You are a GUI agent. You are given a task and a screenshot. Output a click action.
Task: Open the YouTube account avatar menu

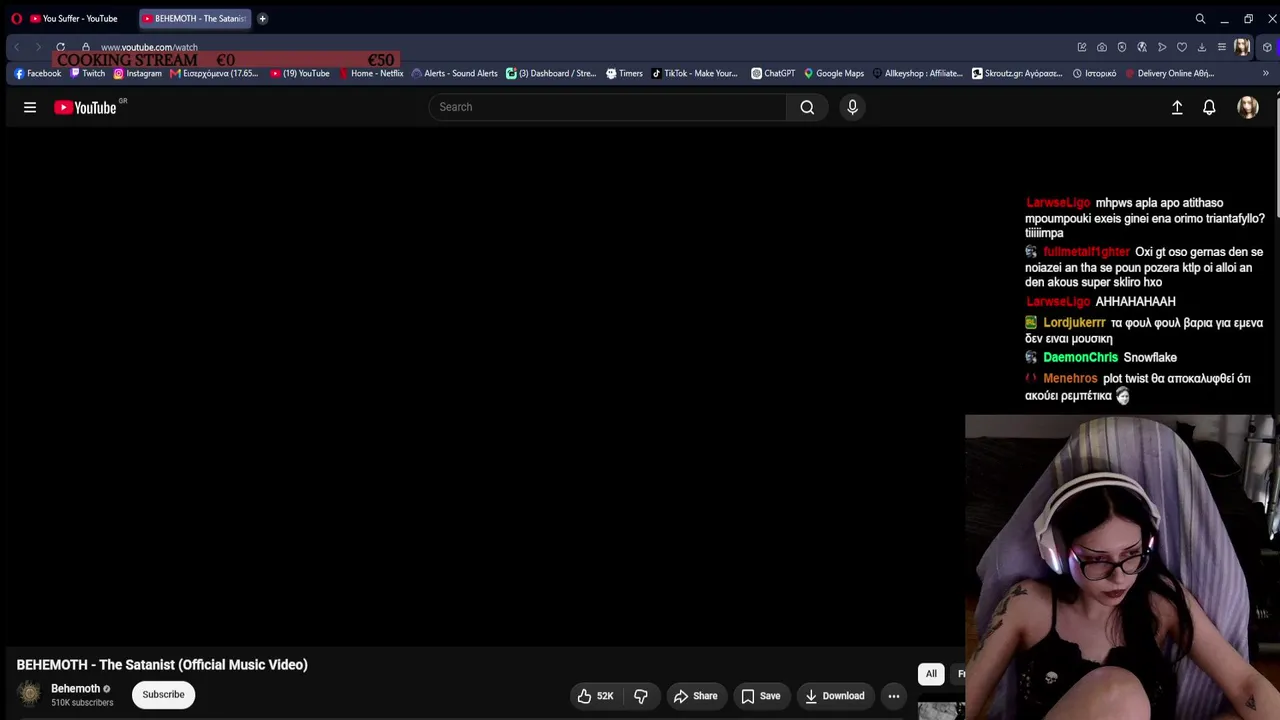1248,107
